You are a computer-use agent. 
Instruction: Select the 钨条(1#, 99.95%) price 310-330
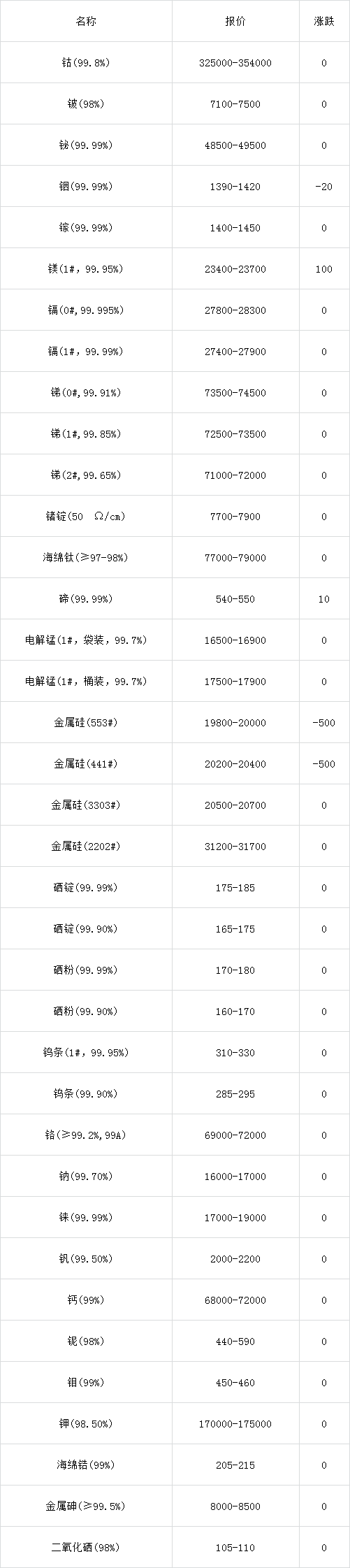click(235, 1053)
